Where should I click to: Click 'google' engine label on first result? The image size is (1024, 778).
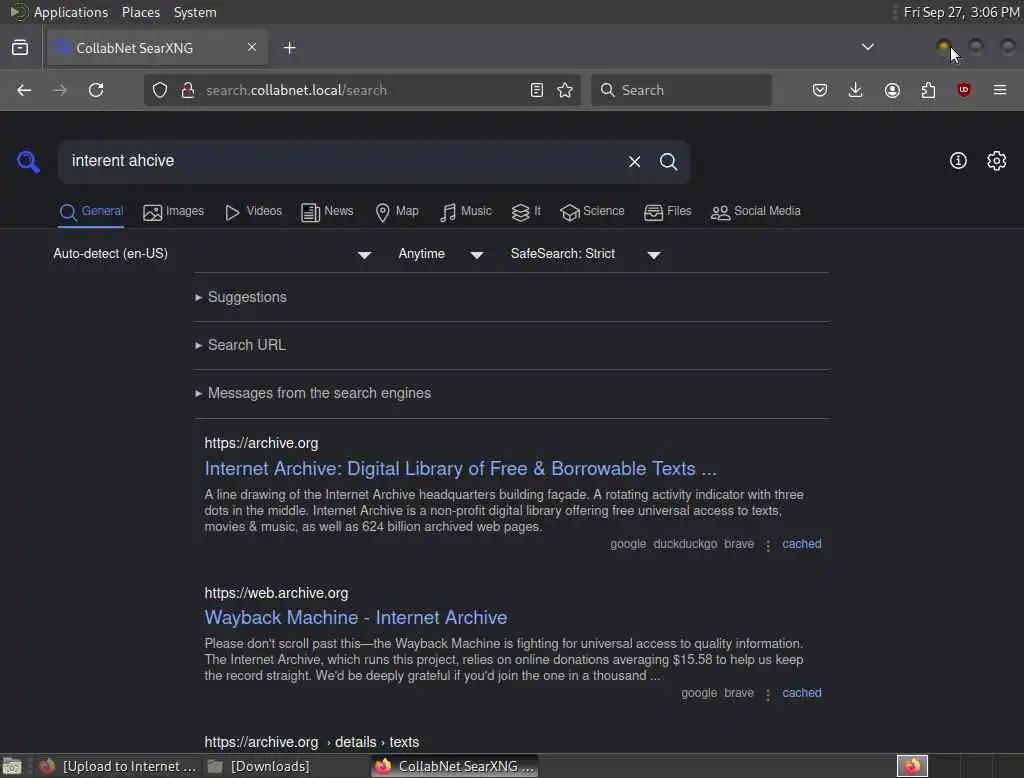point(628,543)
